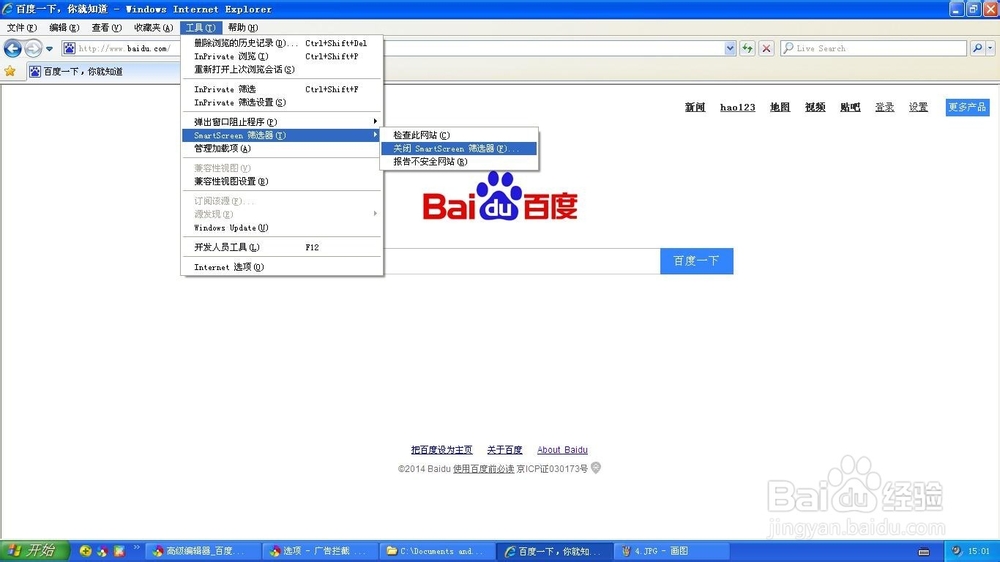The height and width of the screenshot is (562, 1000).
Task: Choose 检查此网站 submenu item
Action: tap(459, 135)
